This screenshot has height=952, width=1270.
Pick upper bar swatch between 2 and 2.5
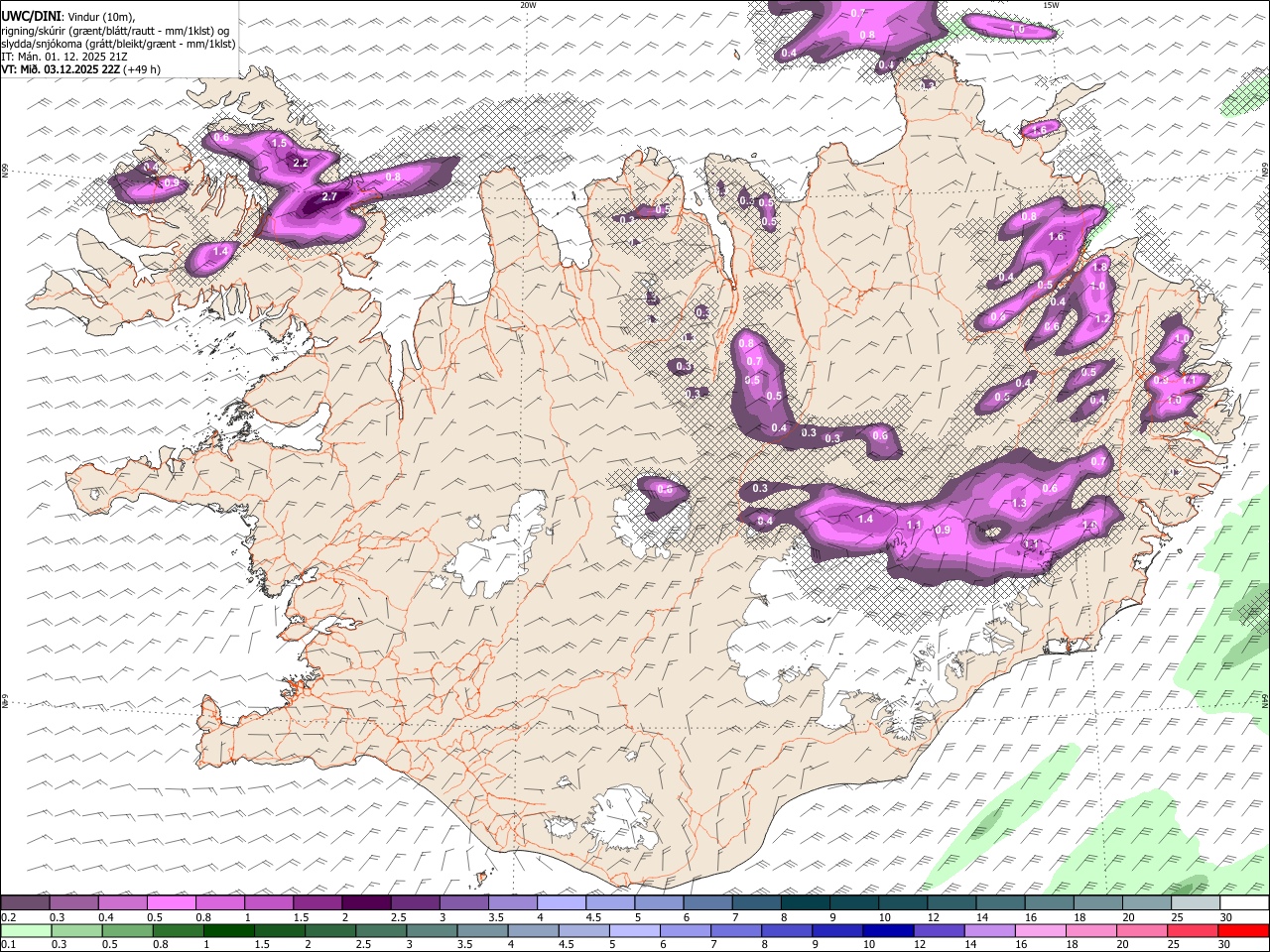click(x=366, y=902)
